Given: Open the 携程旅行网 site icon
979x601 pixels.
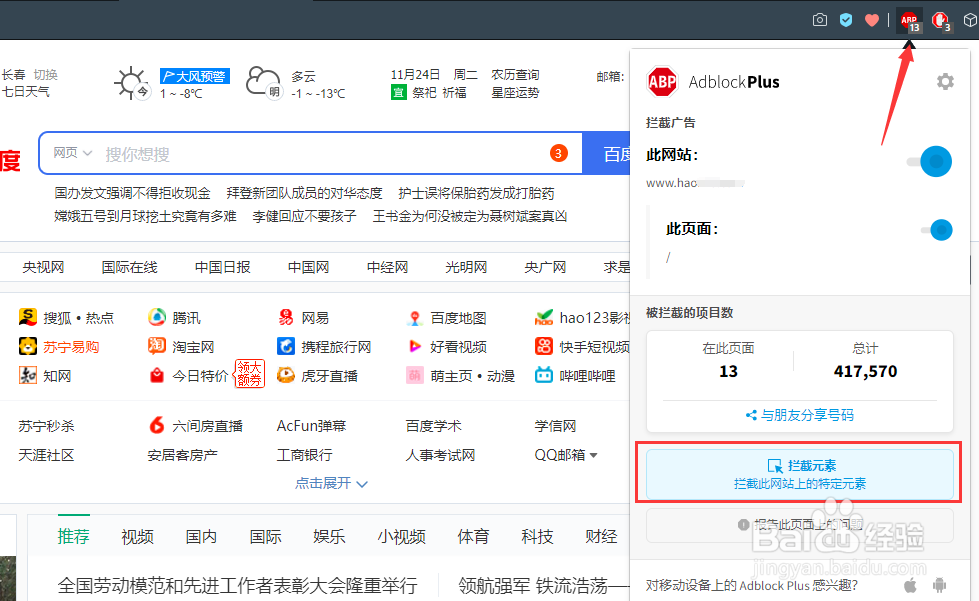Looking at the screenshot, I should click(286, 346).
